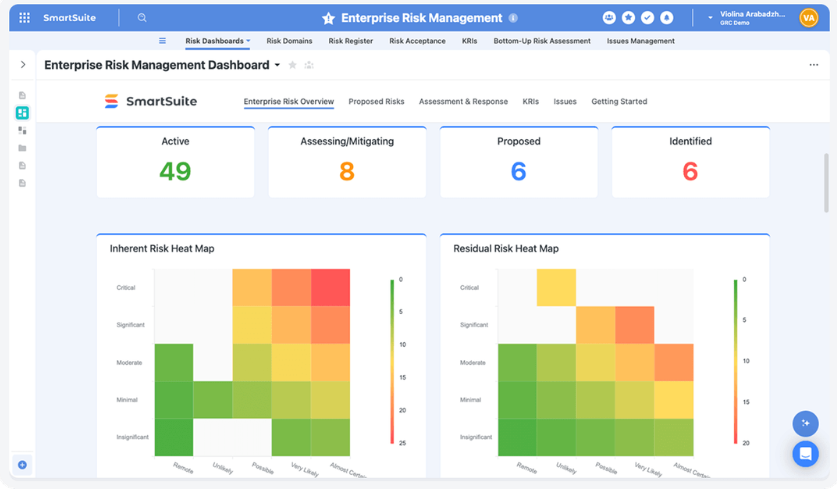Image resolution: width=837 pixels, height=492 pixels.
Task: Click the Residual heat map color scale bar
Action: coord(735,361)
